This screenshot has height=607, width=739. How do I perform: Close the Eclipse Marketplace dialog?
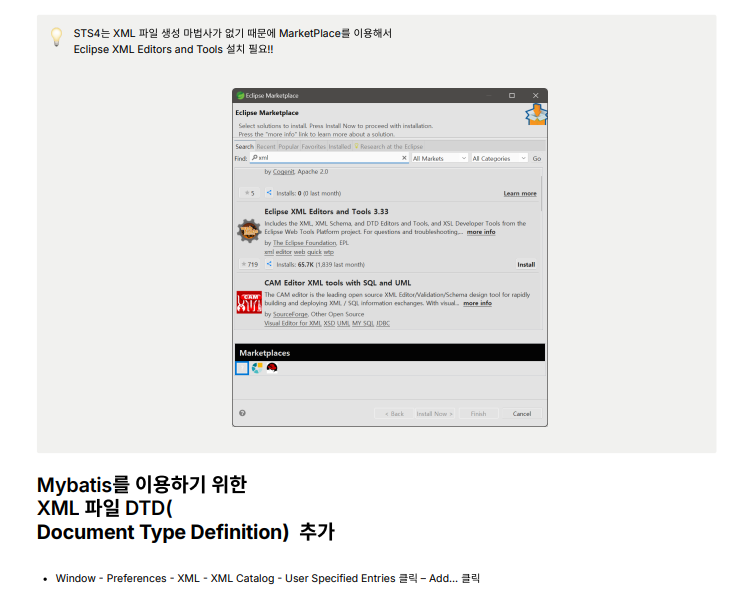(535, 96)
